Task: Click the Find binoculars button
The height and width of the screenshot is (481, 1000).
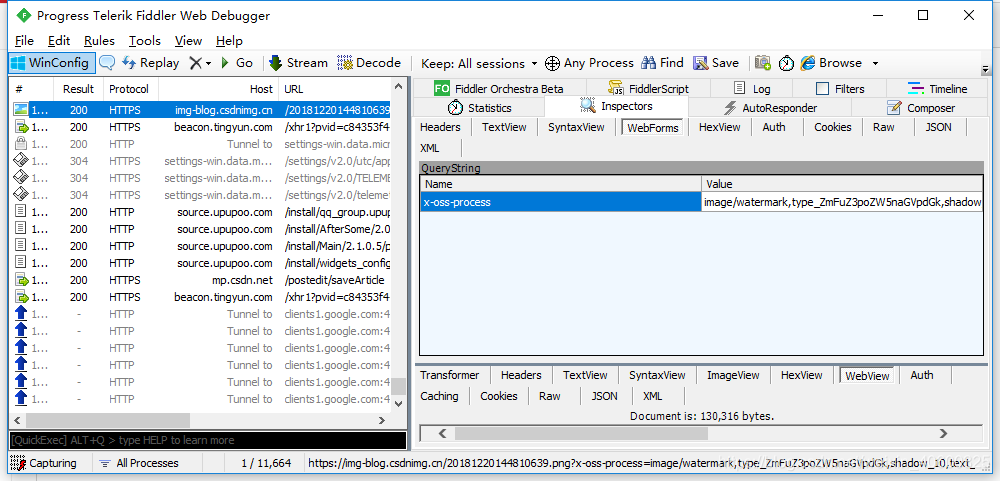Action: pos(663,63)
